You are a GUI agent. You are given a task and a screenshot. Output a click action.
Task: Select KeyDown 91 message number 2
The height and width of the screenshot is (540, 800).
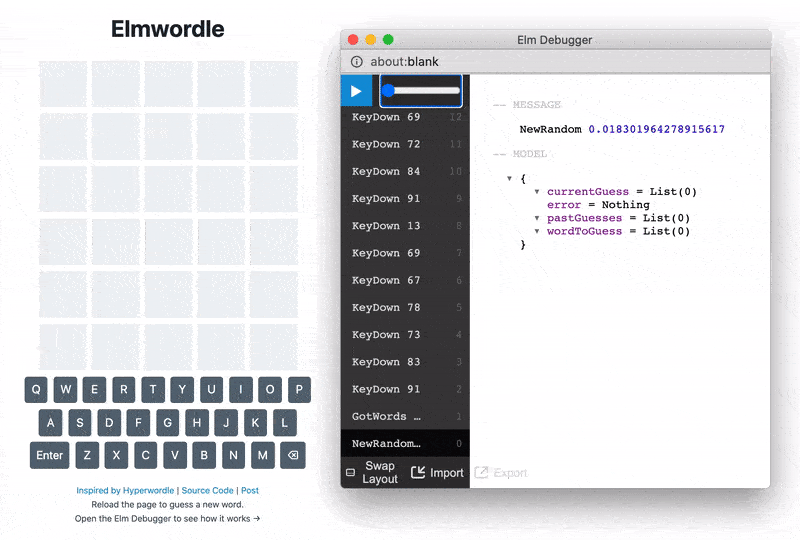[x=405, y=389]
